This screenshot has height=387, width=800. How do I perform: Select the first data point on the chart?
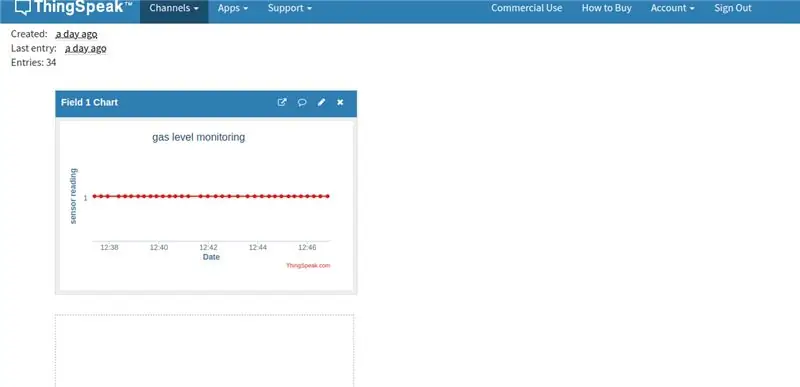(x=95, y=196)
